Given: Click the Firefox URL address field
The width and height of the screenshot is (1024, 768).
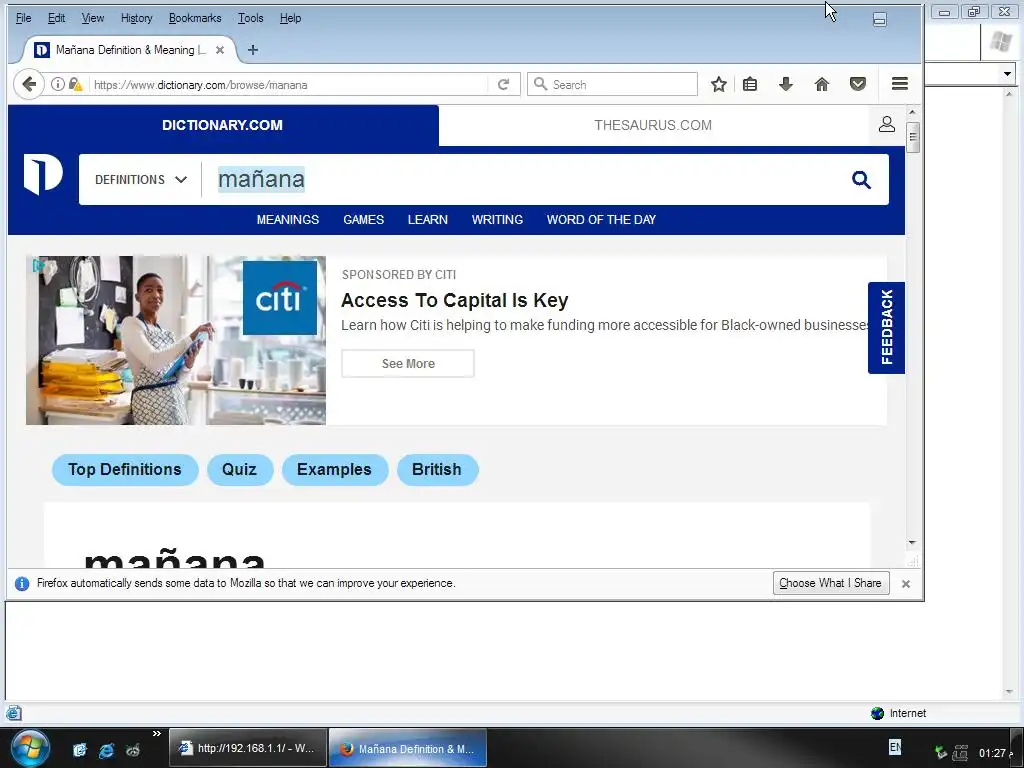Looking at the screenshot, I should coord(290,85).
